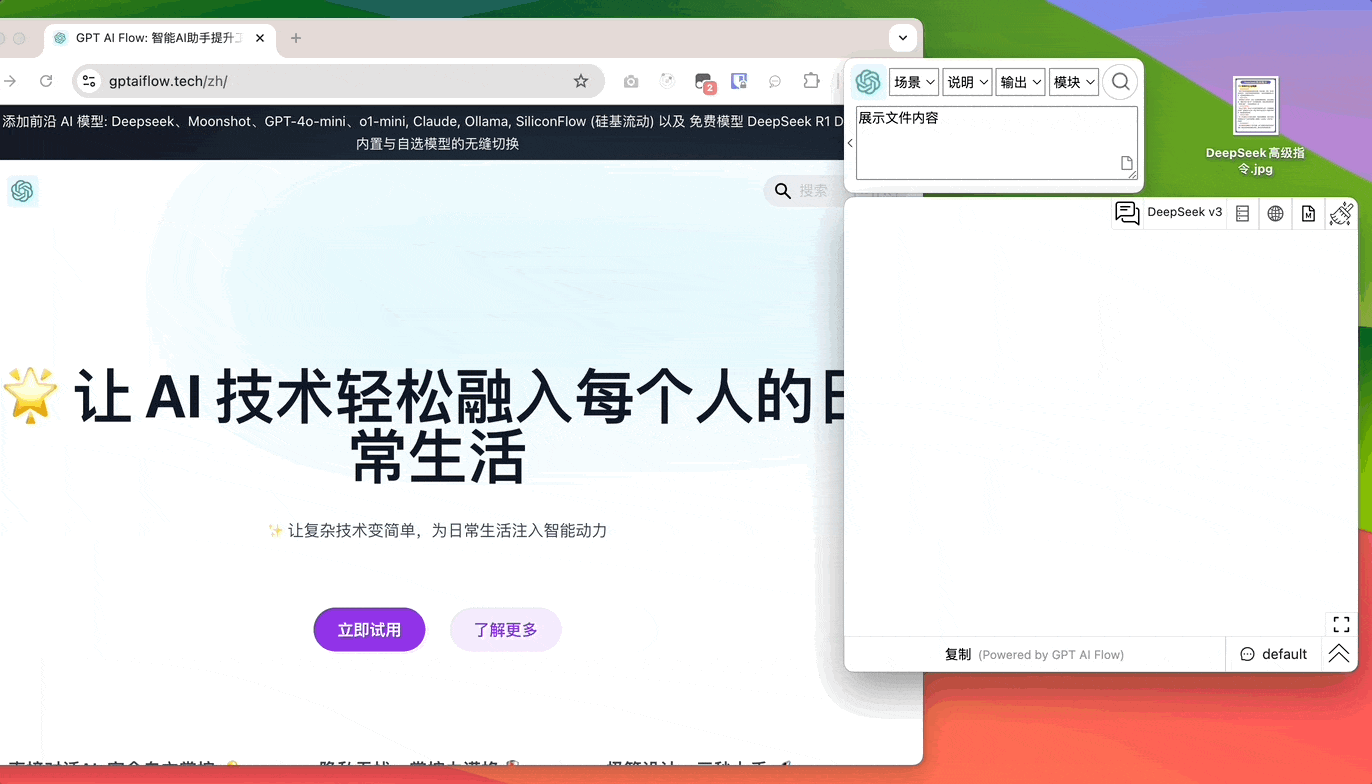1372x784 pixels.
Task: Click the GPT AI Flow logo in floating panel
Action: pyautogui.click(x=868, y=82)
